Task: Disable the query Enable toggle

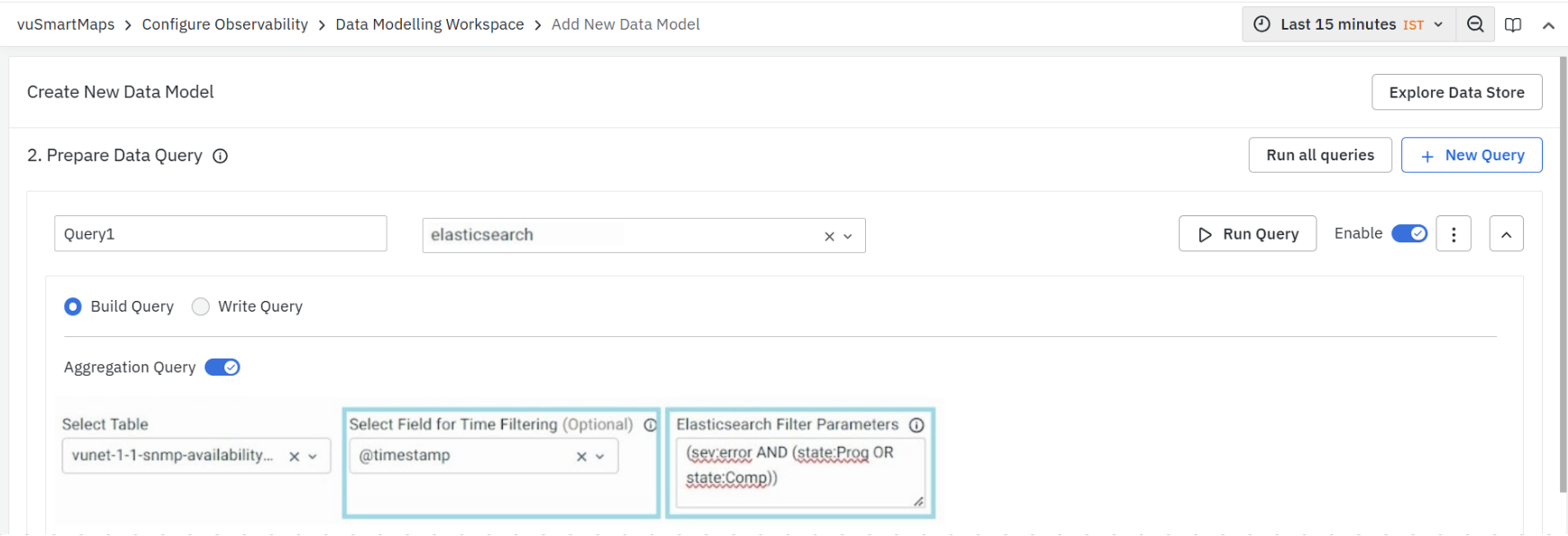Action: click(x=1408, y=234)
